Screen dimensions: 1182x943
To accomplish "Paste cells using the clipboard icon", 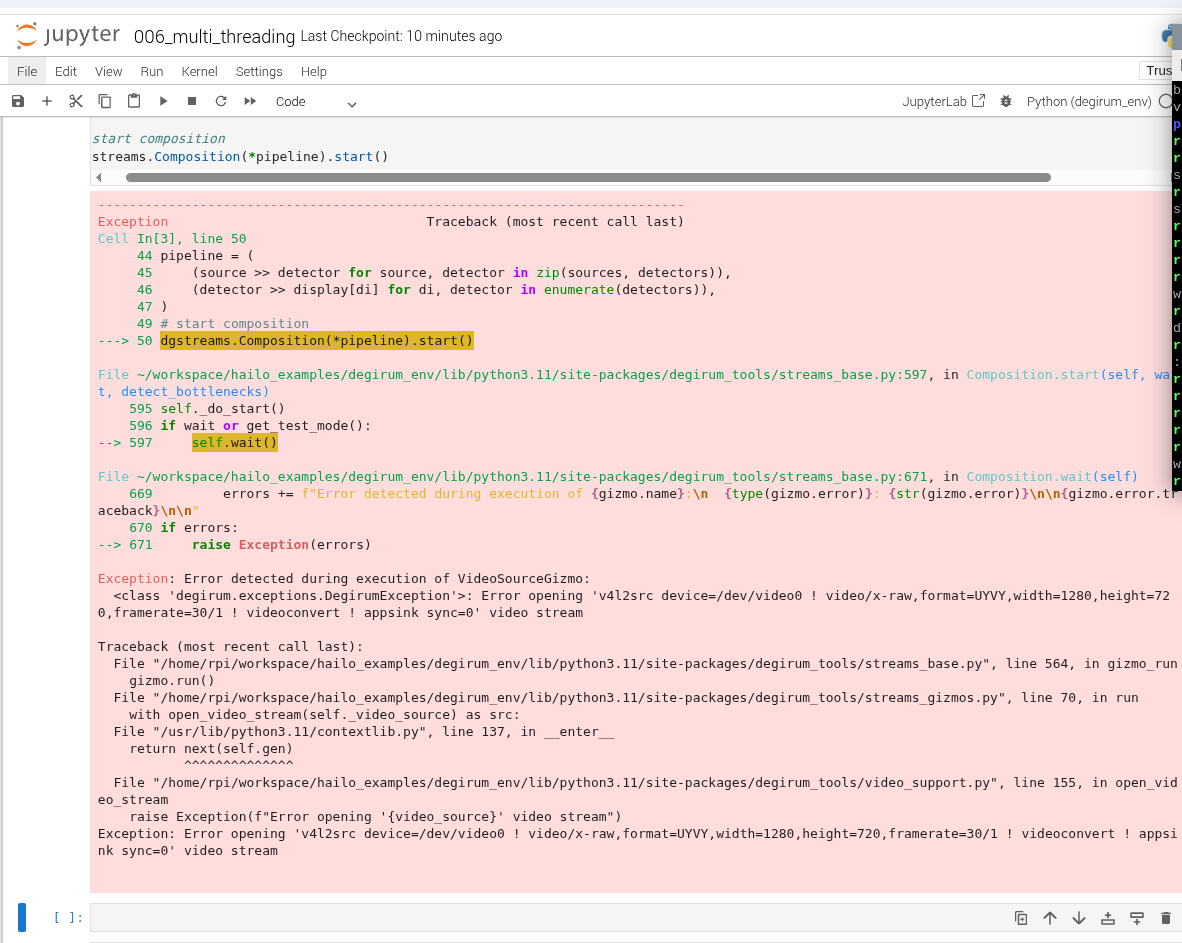I will coord(134,101).
